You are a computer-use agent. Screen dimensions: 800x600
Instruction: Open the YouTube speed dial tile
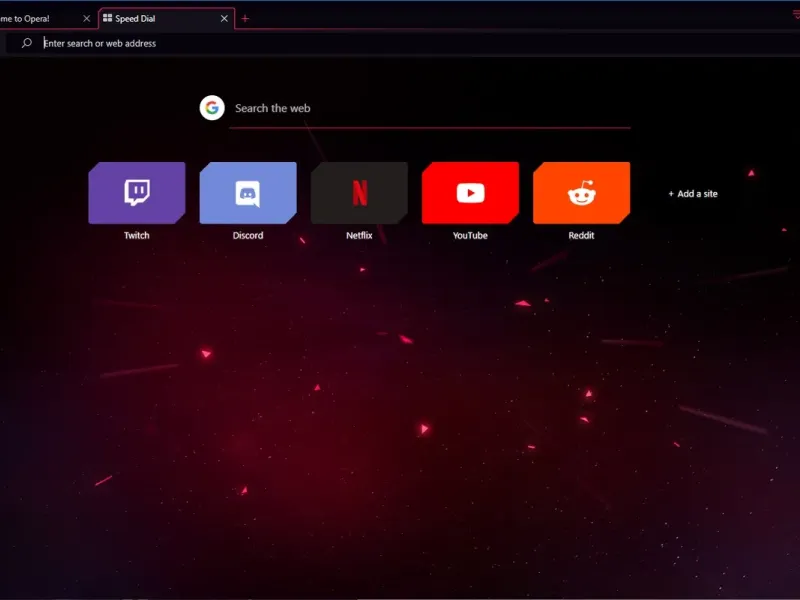coord(470,193)
